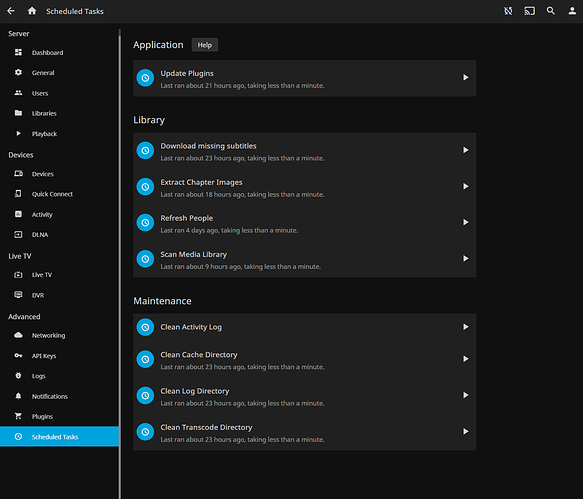Click the Playback sidebar icon
The width and height of the screenshot is (583, 499).
tap(18, 133)
